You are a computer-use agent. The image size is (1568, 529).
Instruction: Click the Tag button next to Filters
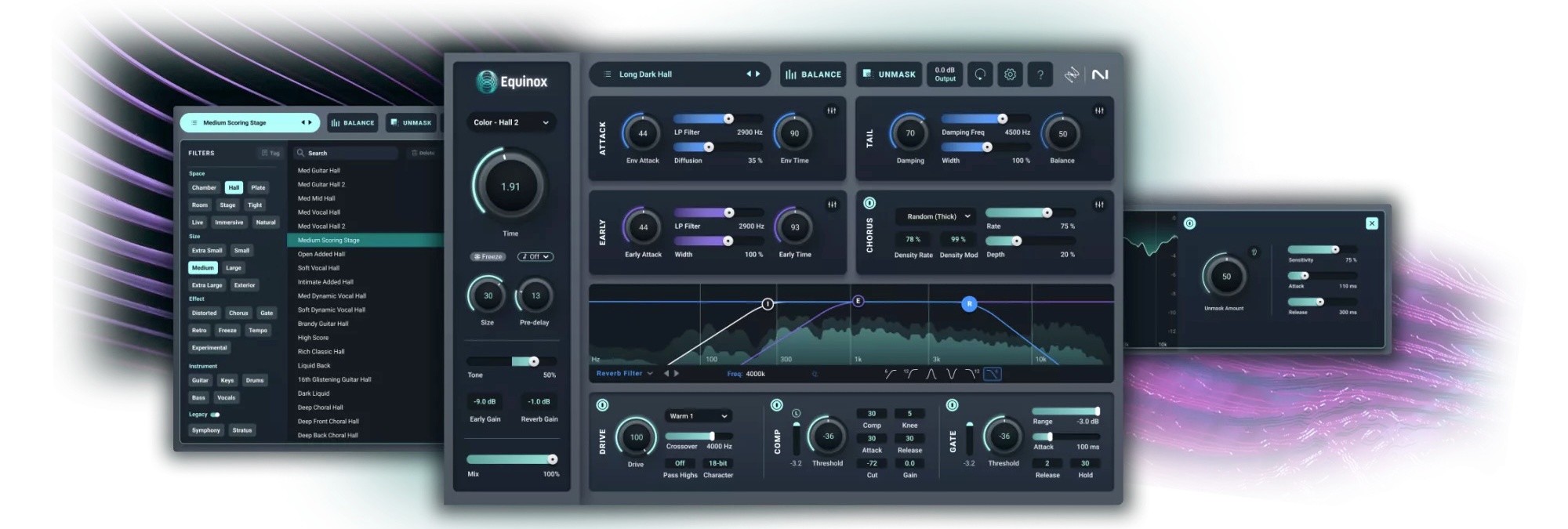pyautogui.click(x=270, y=153)
